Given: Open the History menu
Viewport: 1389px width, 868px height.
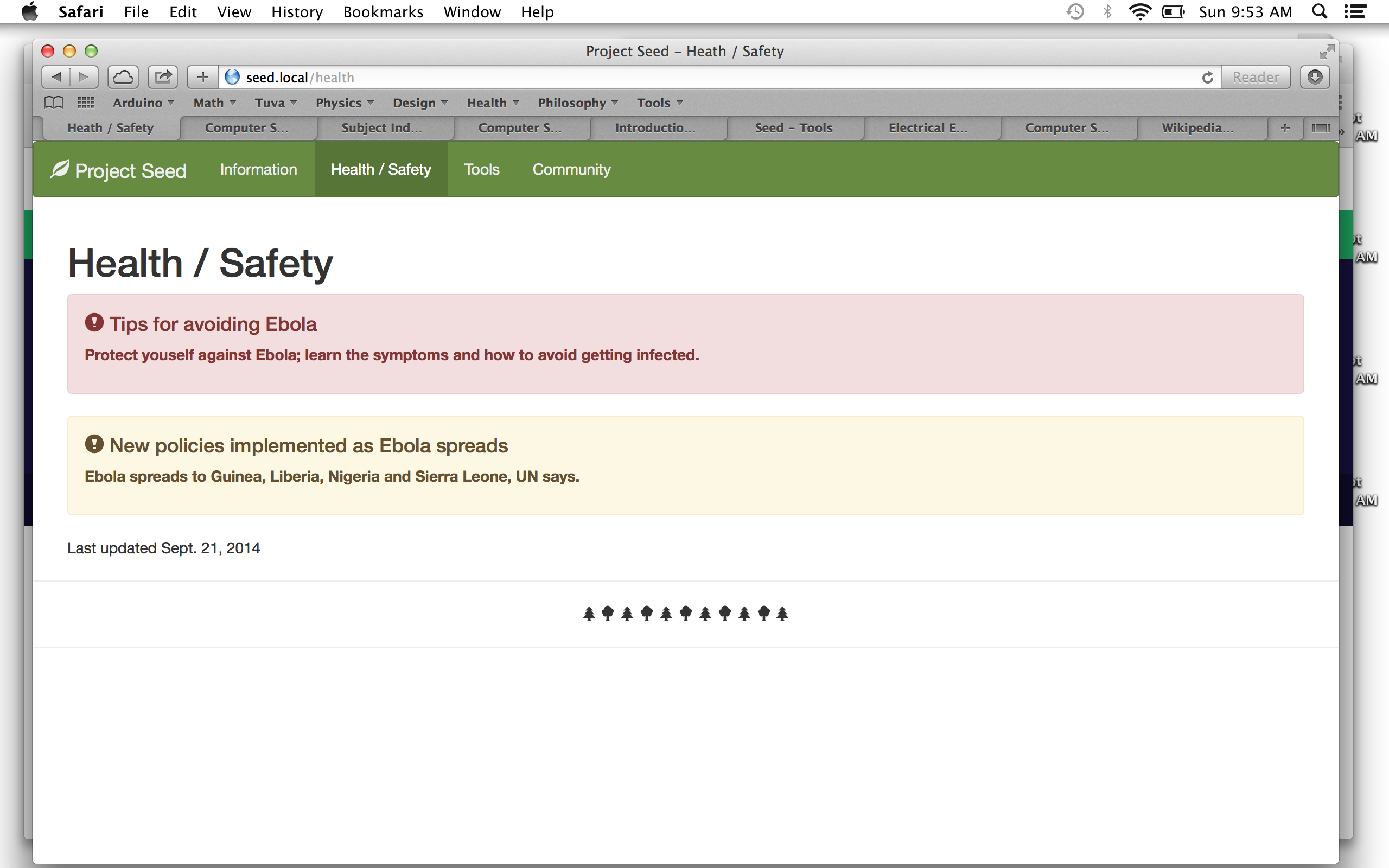Looking at the screenshot, I should coord(297,12).
